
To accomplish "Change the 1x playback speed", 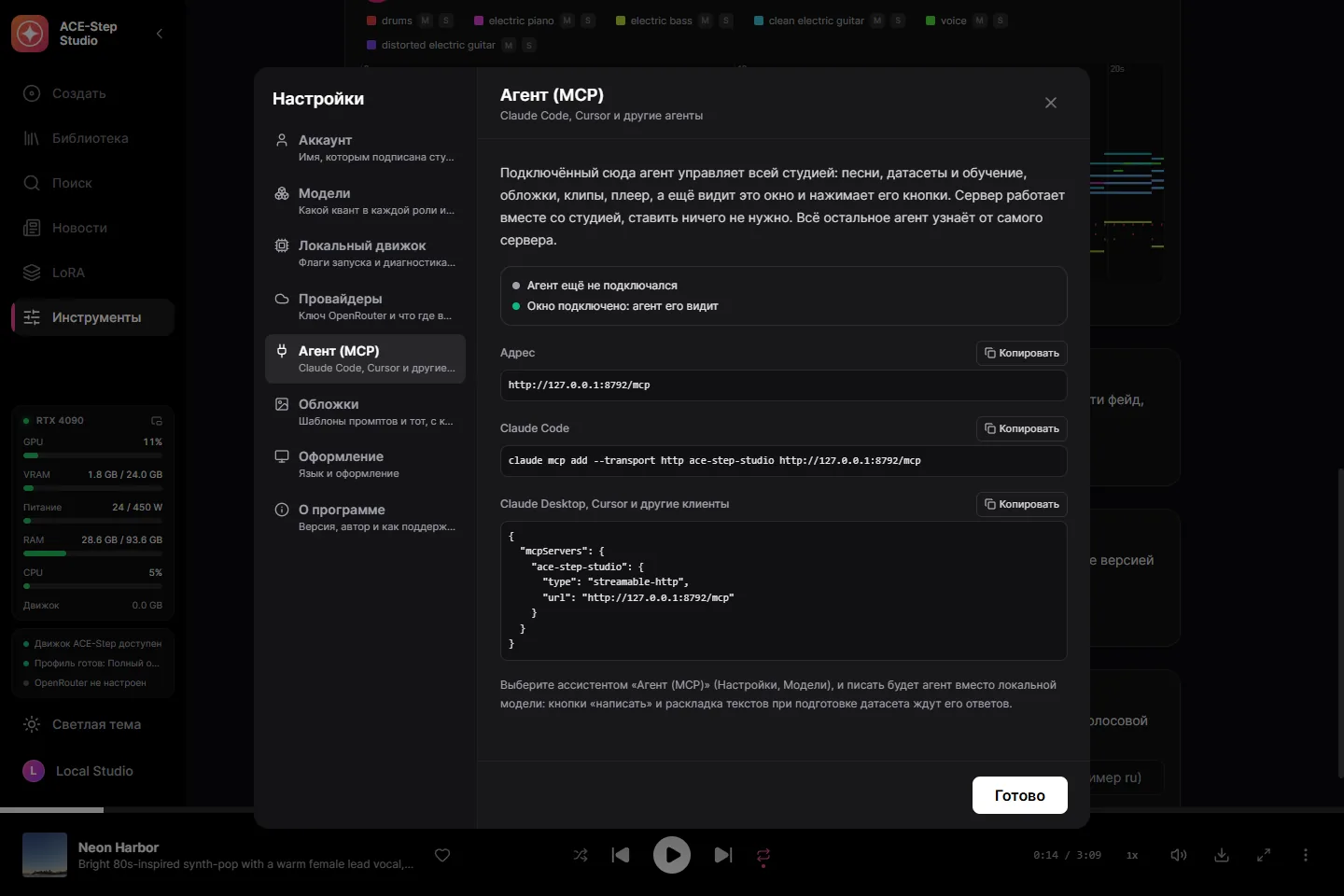I will coord(1132,855).
